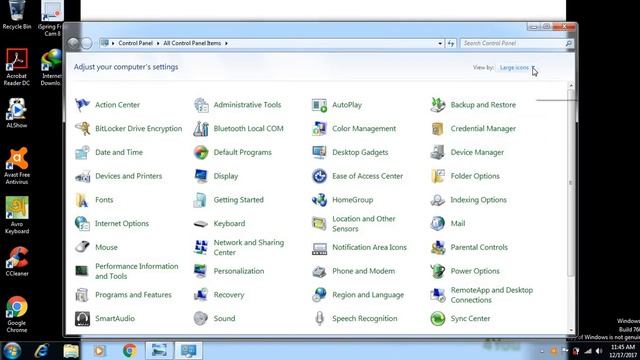640x360 pixels.
Task: Open Programs and Features link
Action: pyautogui.click(x=133, y=295)
